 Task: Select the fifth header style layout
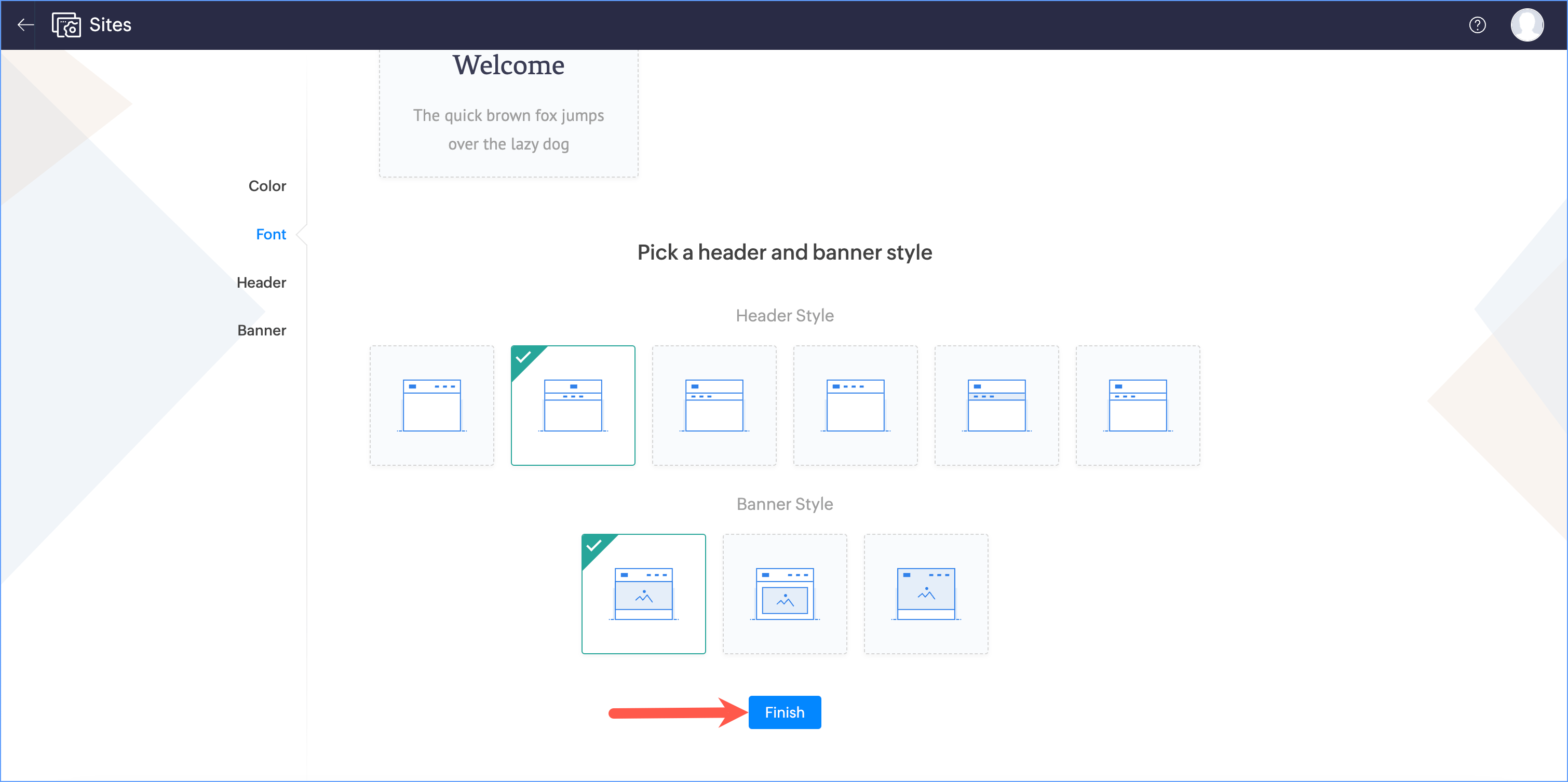tap(996, 406)
